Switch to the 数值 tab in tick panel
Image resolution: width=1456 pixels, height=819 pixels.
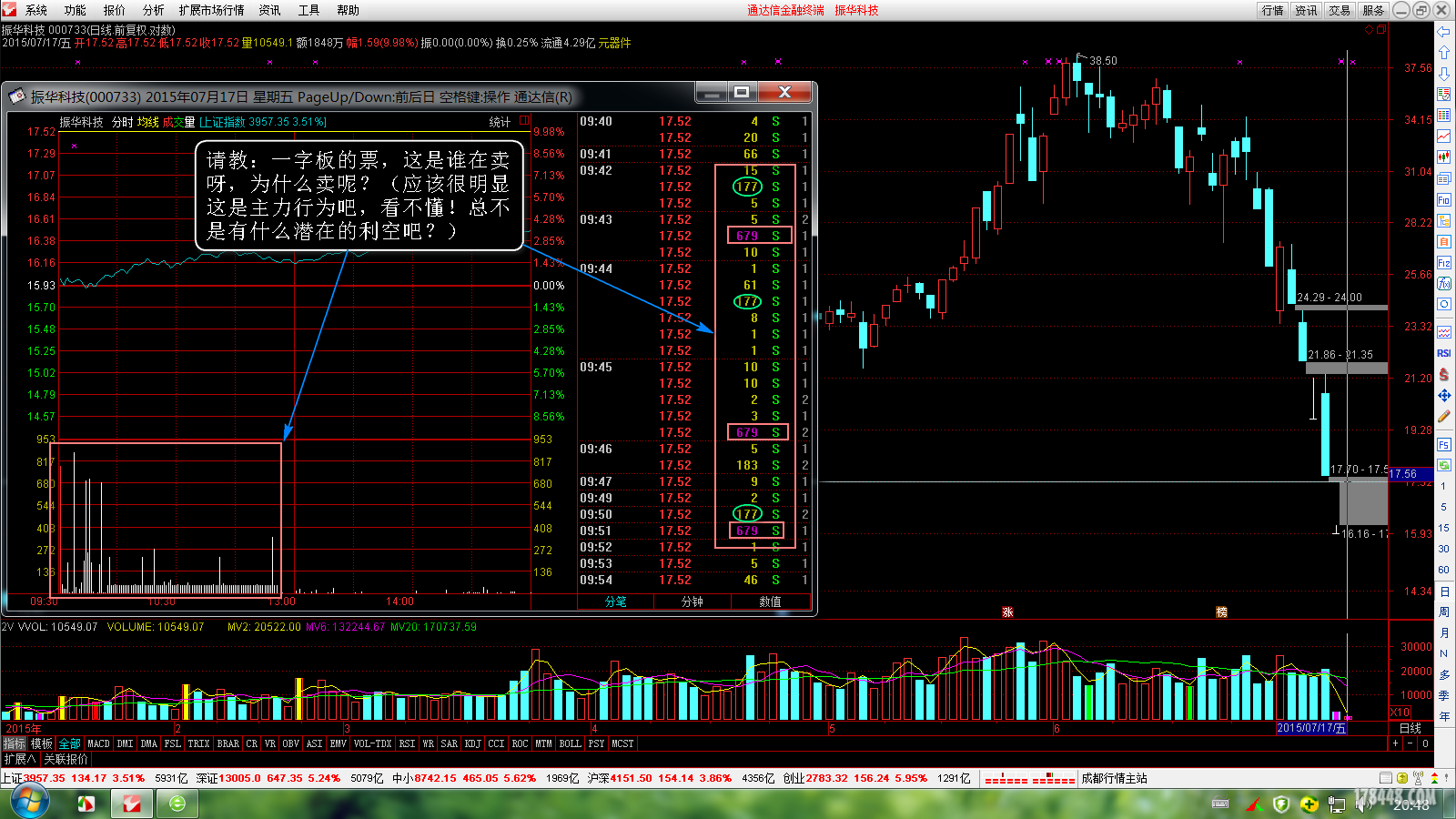click(770, 602)
